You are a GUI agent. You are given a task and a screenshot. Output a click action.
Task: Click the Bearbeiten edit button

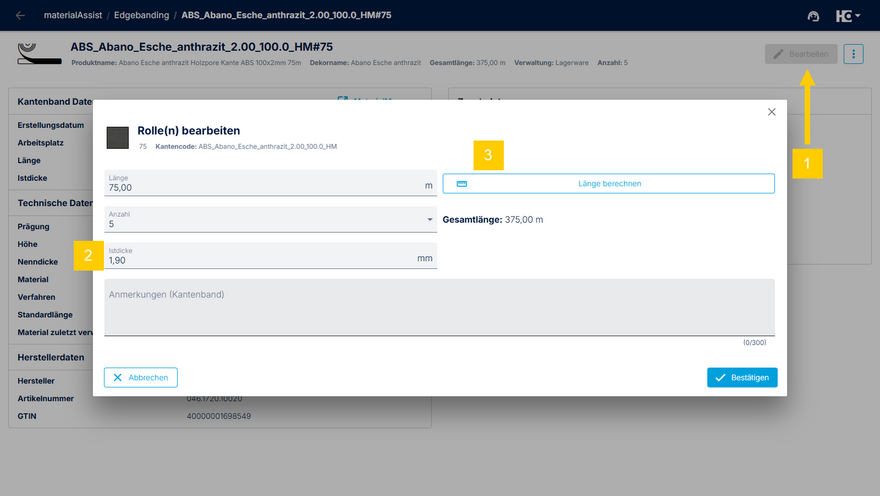[x=801, y=54]
